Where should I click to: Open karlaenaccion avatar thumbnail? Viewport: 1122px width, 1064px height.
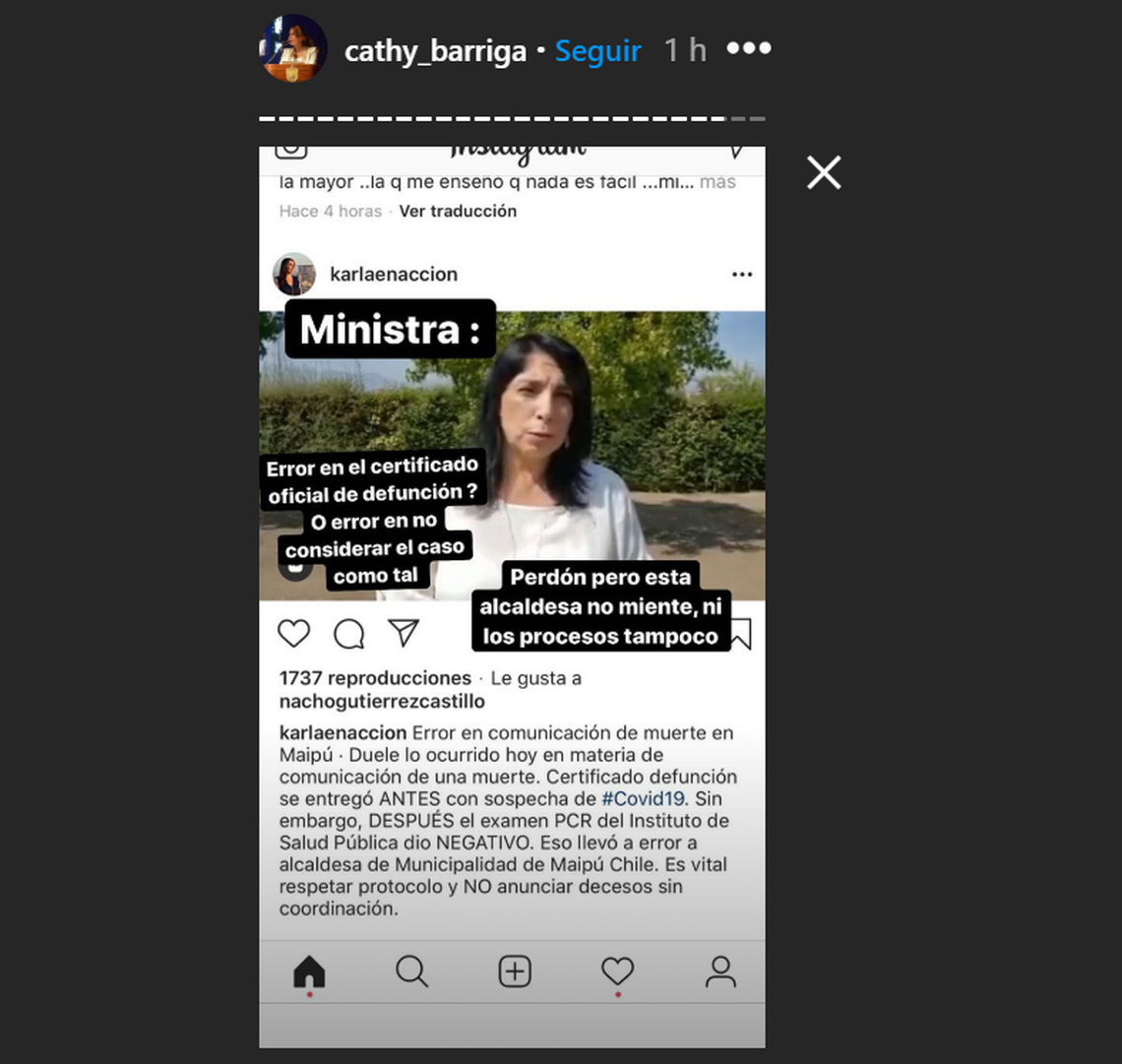pos(294,274)
